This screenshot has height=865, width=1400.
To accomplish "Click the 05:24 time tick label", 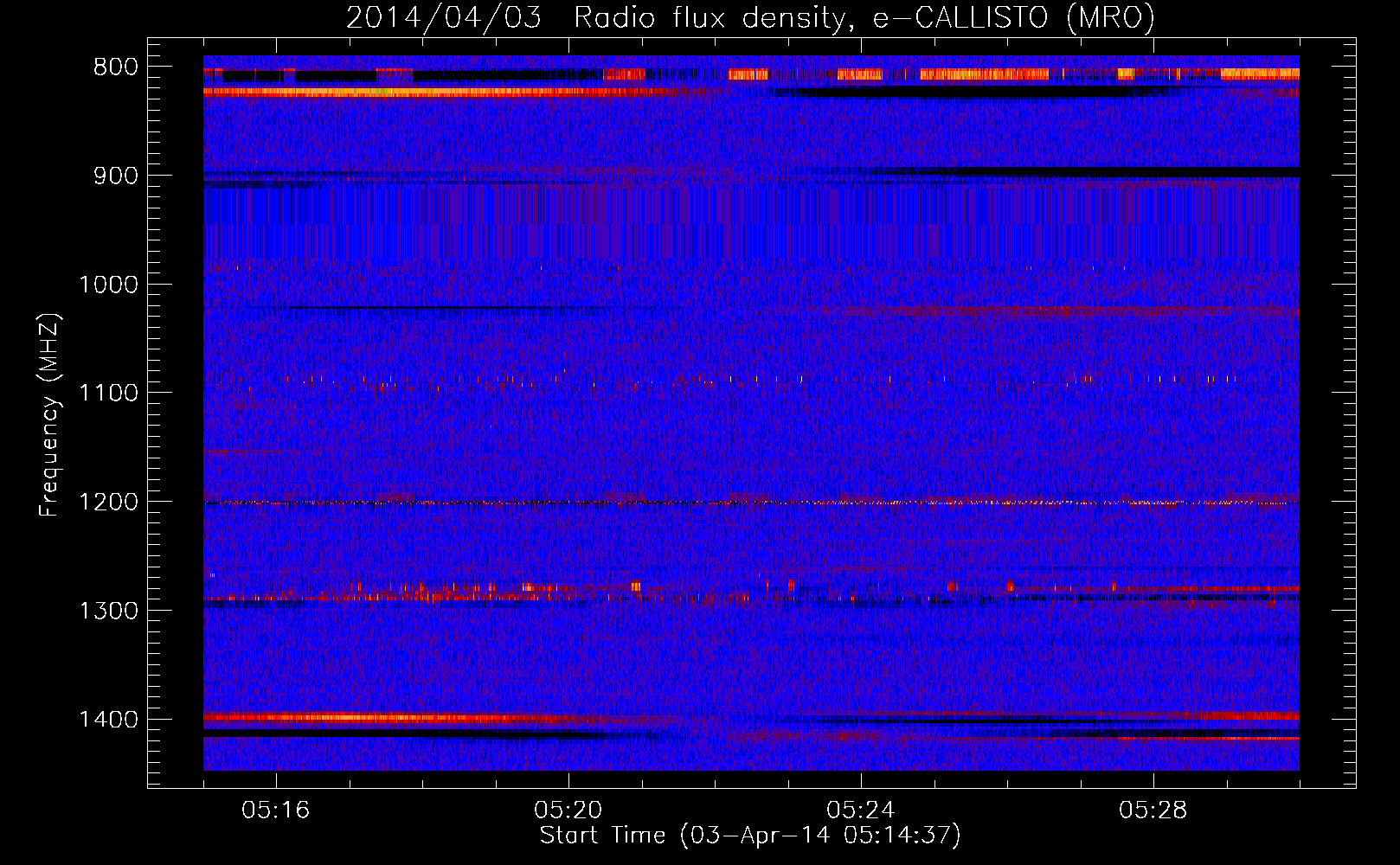I will click(x=861, y=811).
